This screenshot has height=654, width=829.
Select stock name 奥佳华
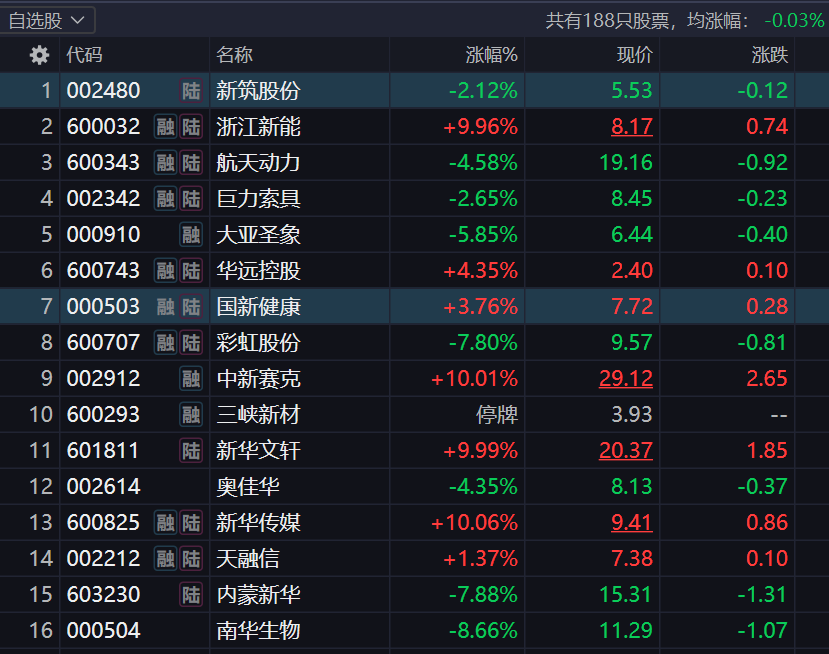[247, 487]
